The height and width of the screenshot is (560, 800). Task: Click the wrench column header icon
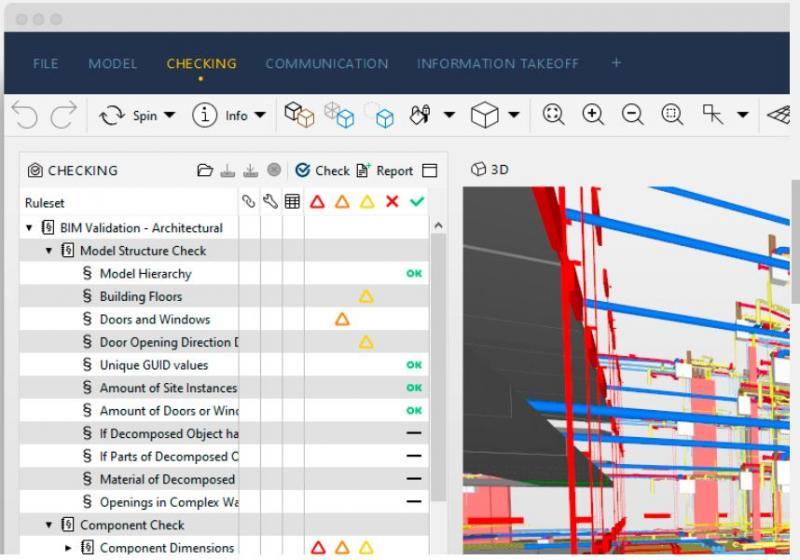coord(270,202)
